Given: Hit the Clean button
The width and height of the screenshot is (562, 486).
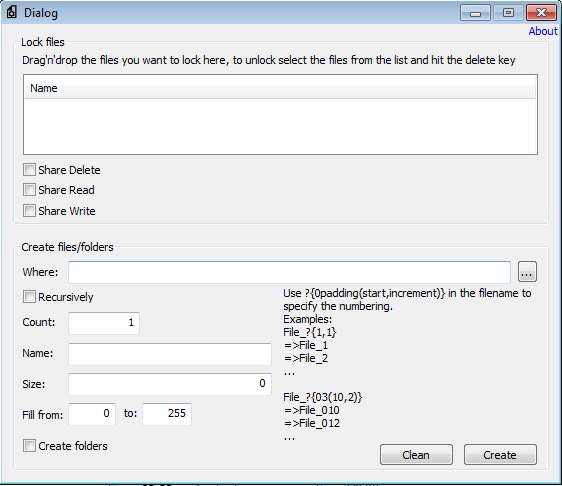Looking at the screenshot, I should coord(416,455).
